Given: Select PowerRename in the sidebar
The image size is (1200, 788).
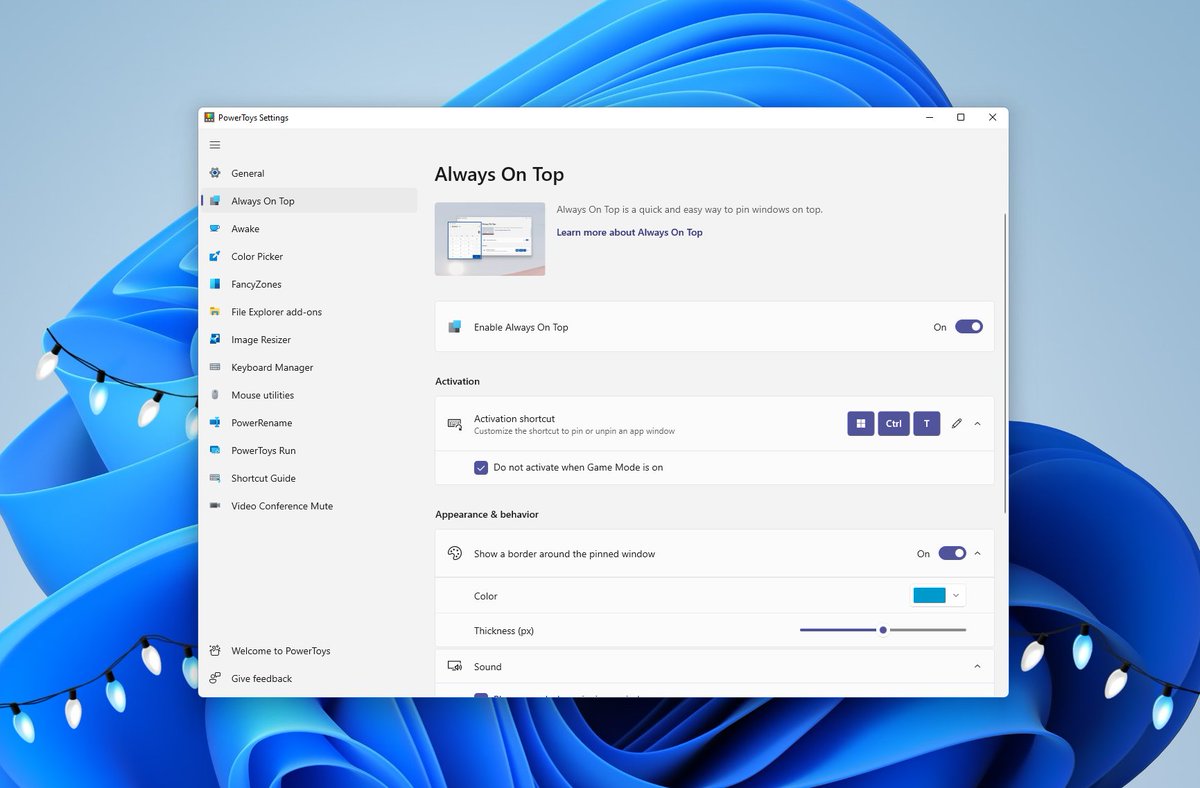Looking at the screenshot, I should [x=310, y=423].
